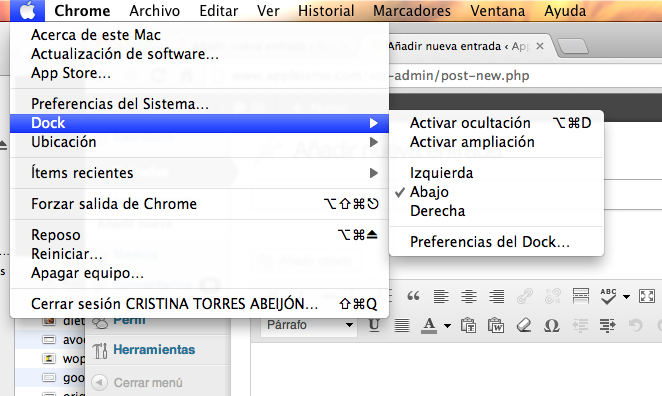662x396 pixels.
Task: Apply underline formatting
Action: coord(374,325)
